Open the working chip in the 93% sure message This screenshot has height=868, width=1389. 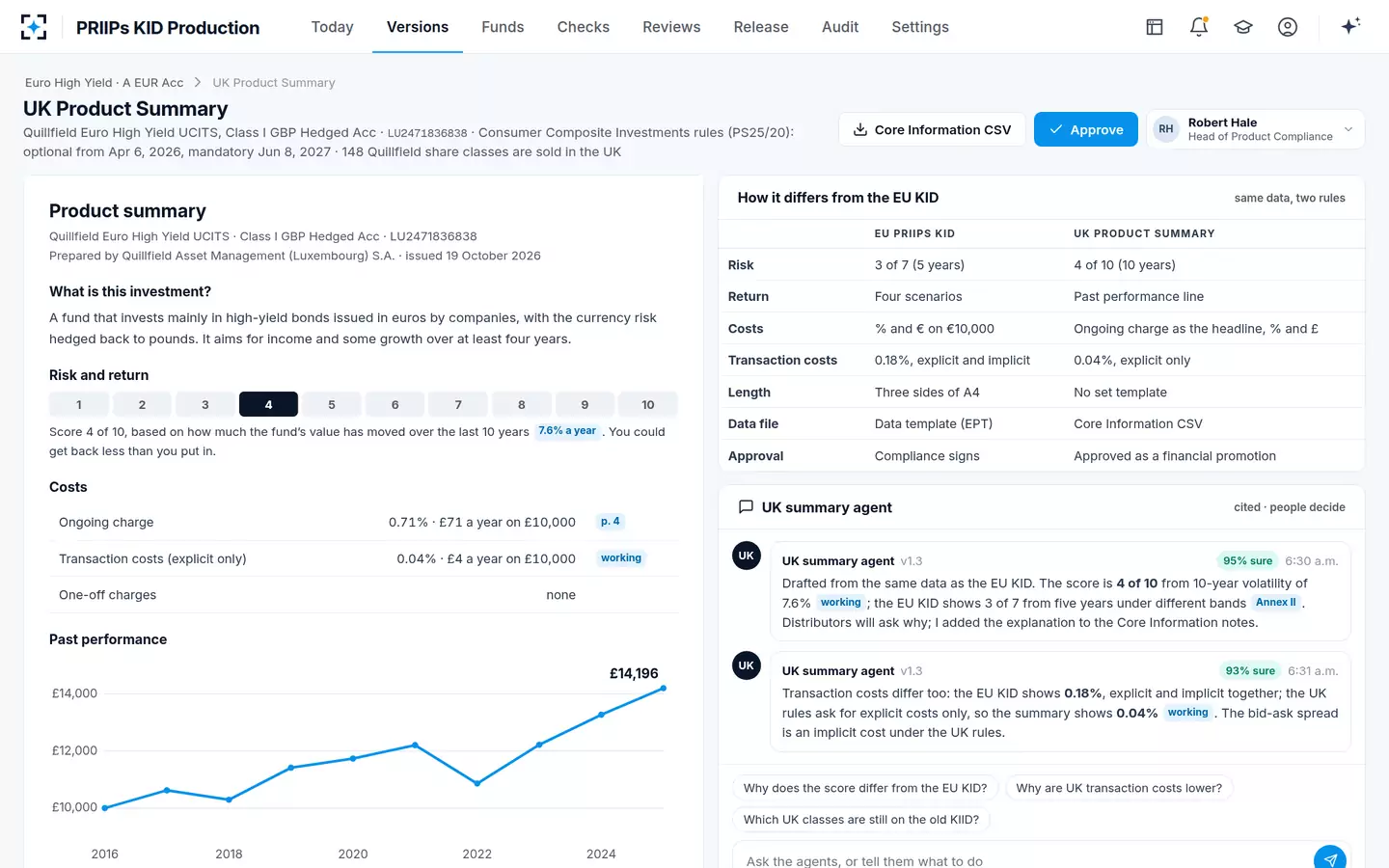click(1188, 713)
